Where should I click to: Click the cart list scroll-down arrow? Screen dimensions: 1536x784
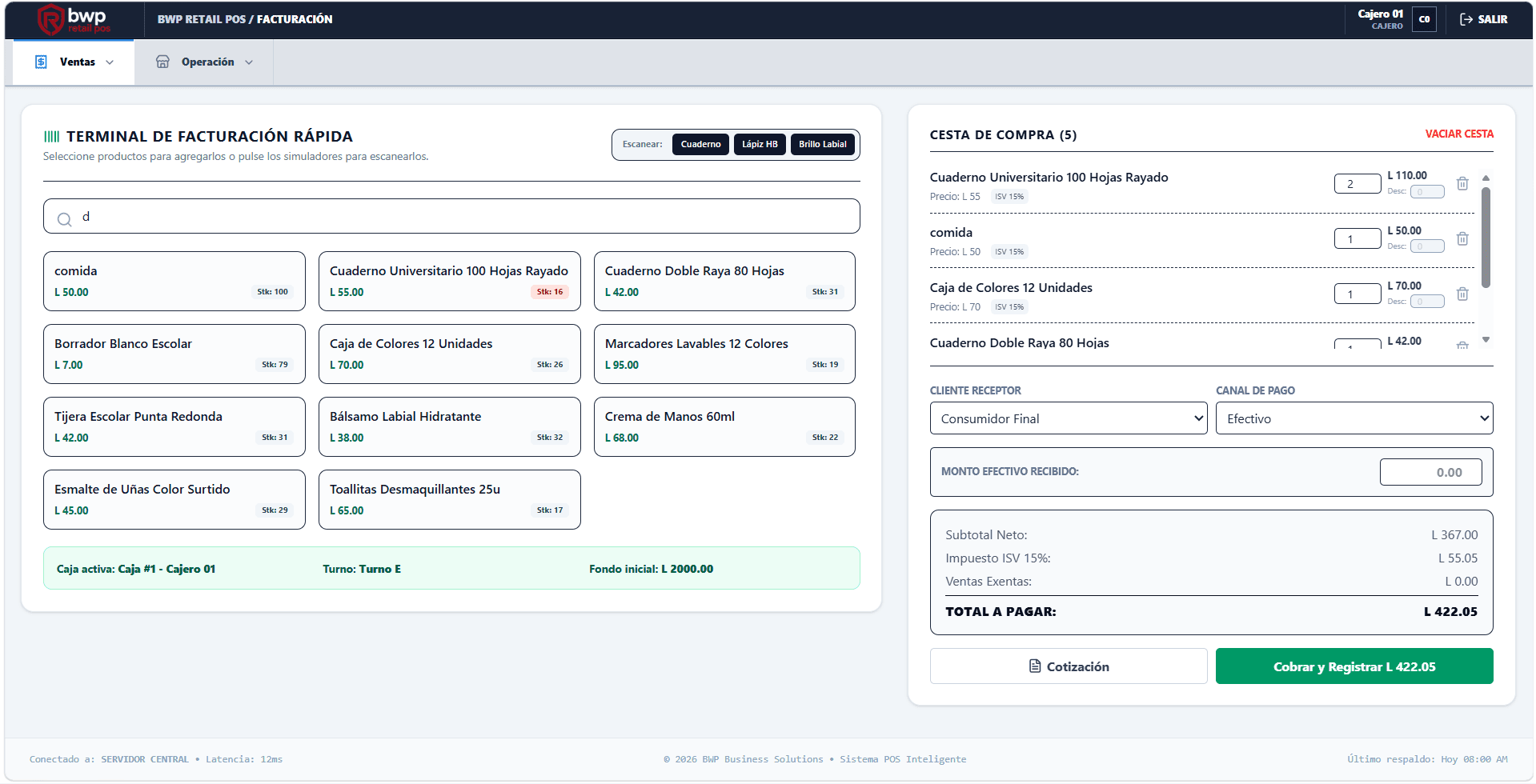pyautogui.click(x=1486, y=340)
